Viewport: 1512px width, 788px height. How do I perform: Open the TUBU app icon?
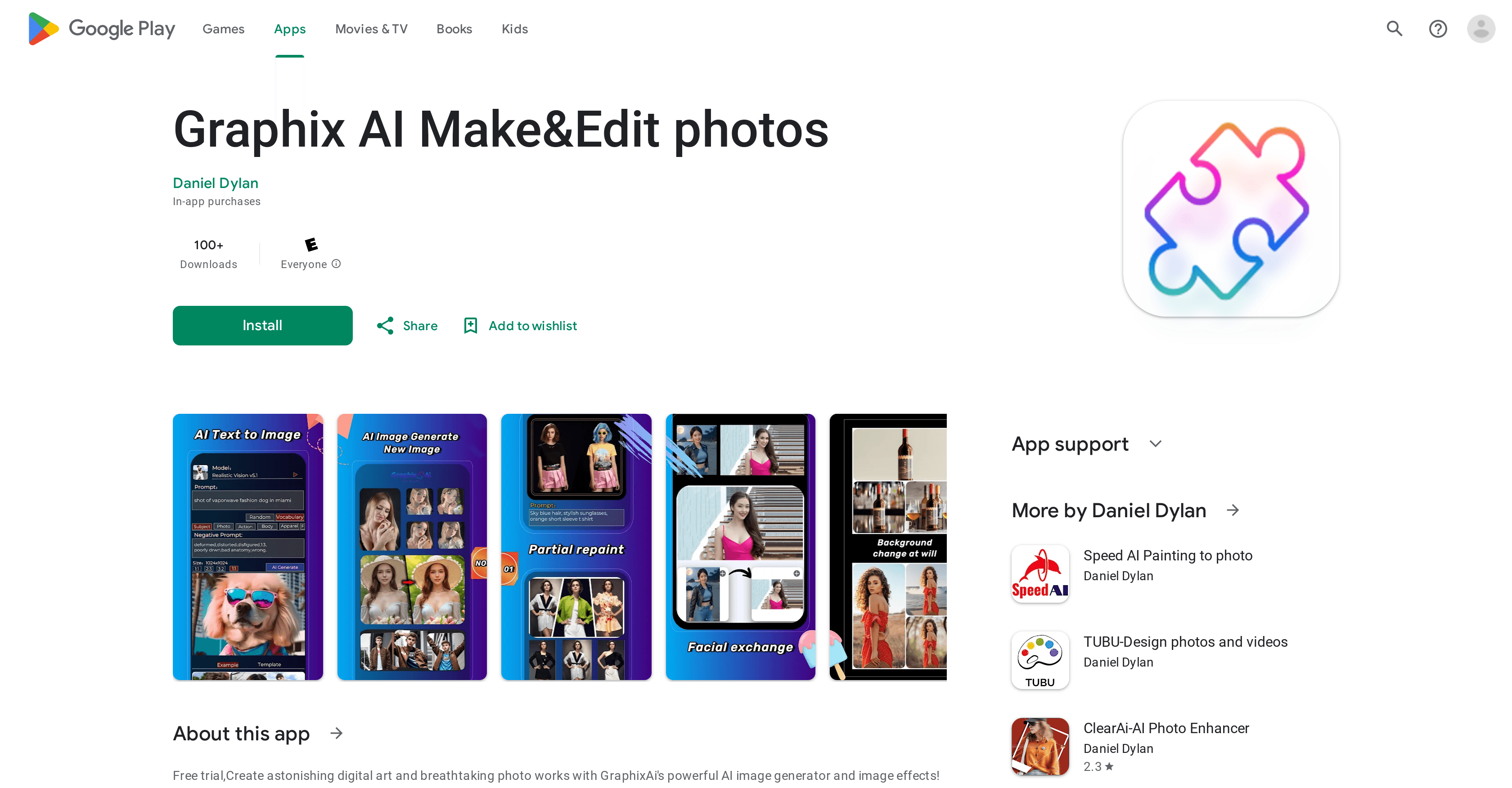click(1039, 659)
